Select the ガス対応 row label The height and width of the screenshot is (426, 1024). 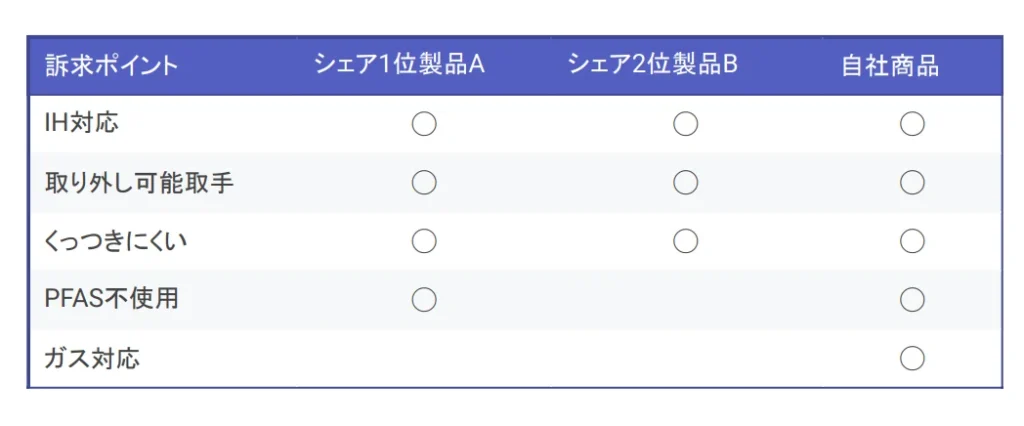[x=92, y=358]
